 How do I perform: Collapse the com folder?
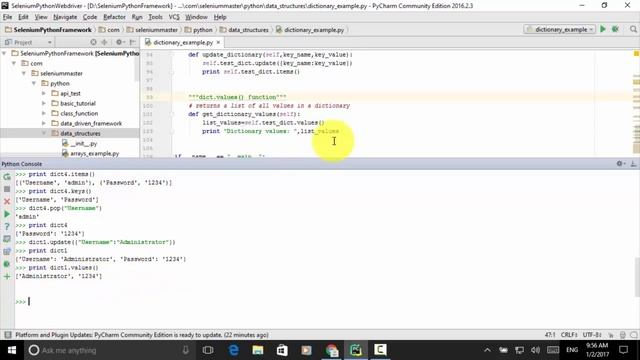coord(14,63)
